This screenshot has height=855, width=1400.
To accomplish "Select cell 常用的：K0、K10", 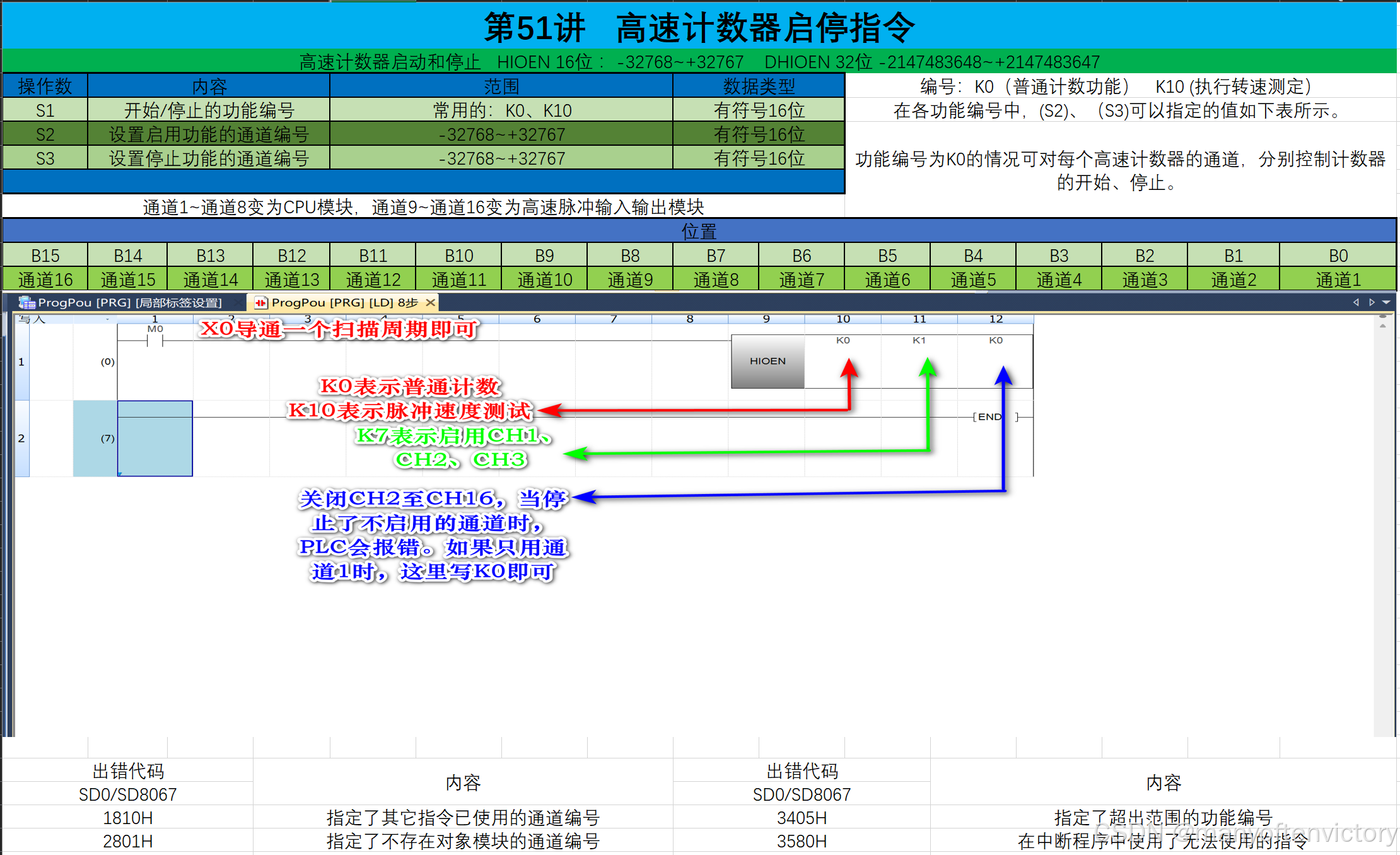I will (x=501, y=110).
